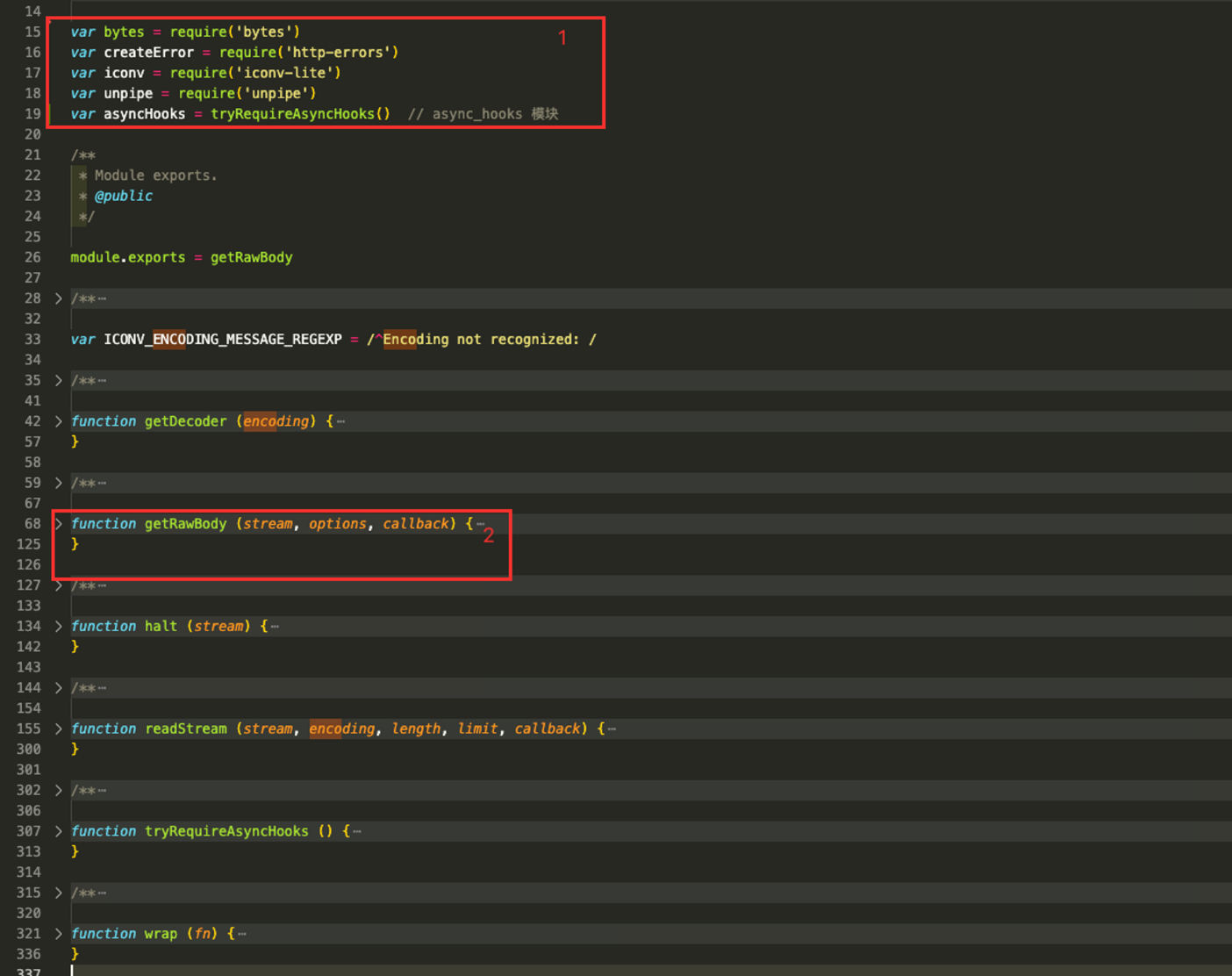Unfold the wrap function chevron
This screenshot has height=976, width=1232.
coord(59,934)
